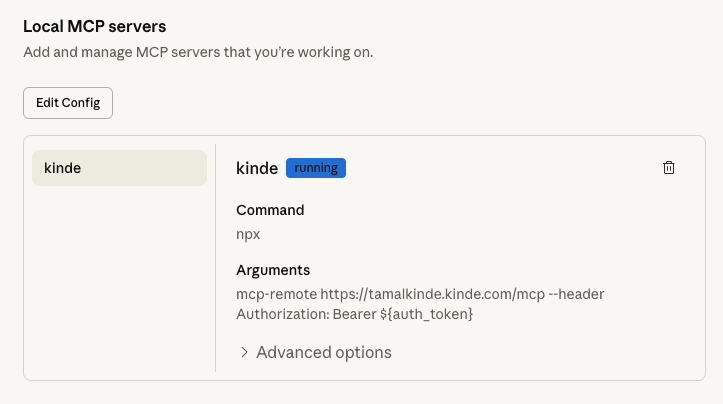Expand the Advanced options chevron
This screenshot has width=723, height=404.
(x=244, y=352)
